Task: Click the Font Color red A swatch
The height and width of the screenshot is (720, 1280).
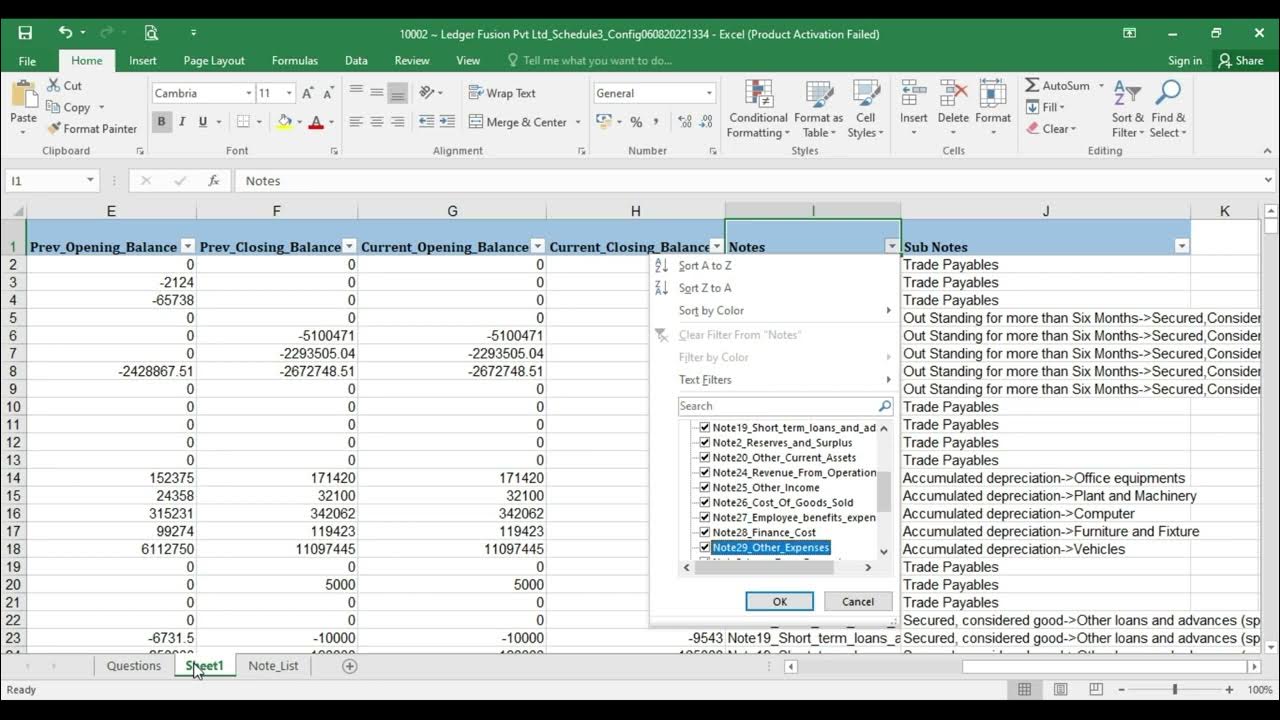Action: [x=316, y=122]
